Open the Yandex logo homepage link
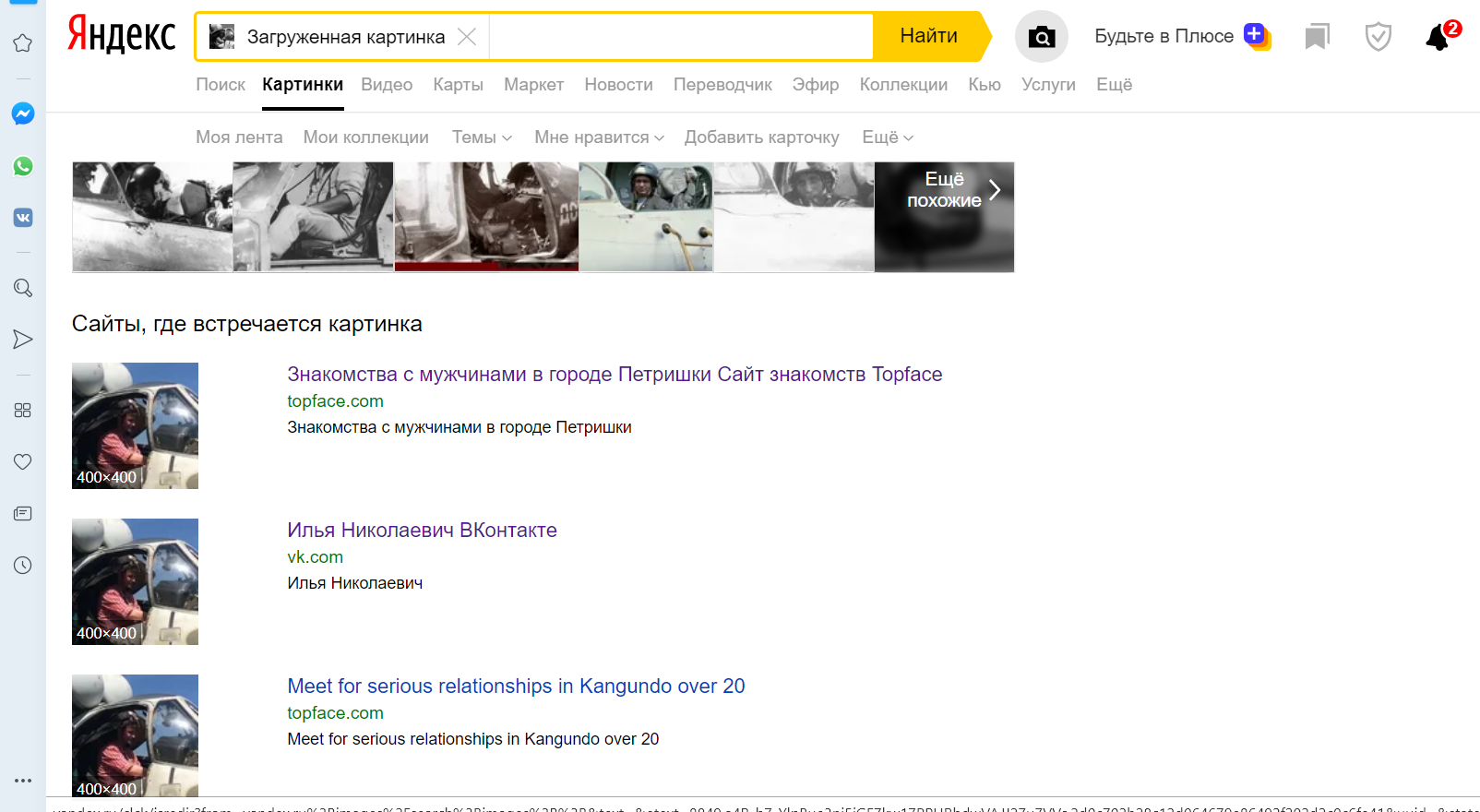1480x812 pixels. tap(121, 35)
